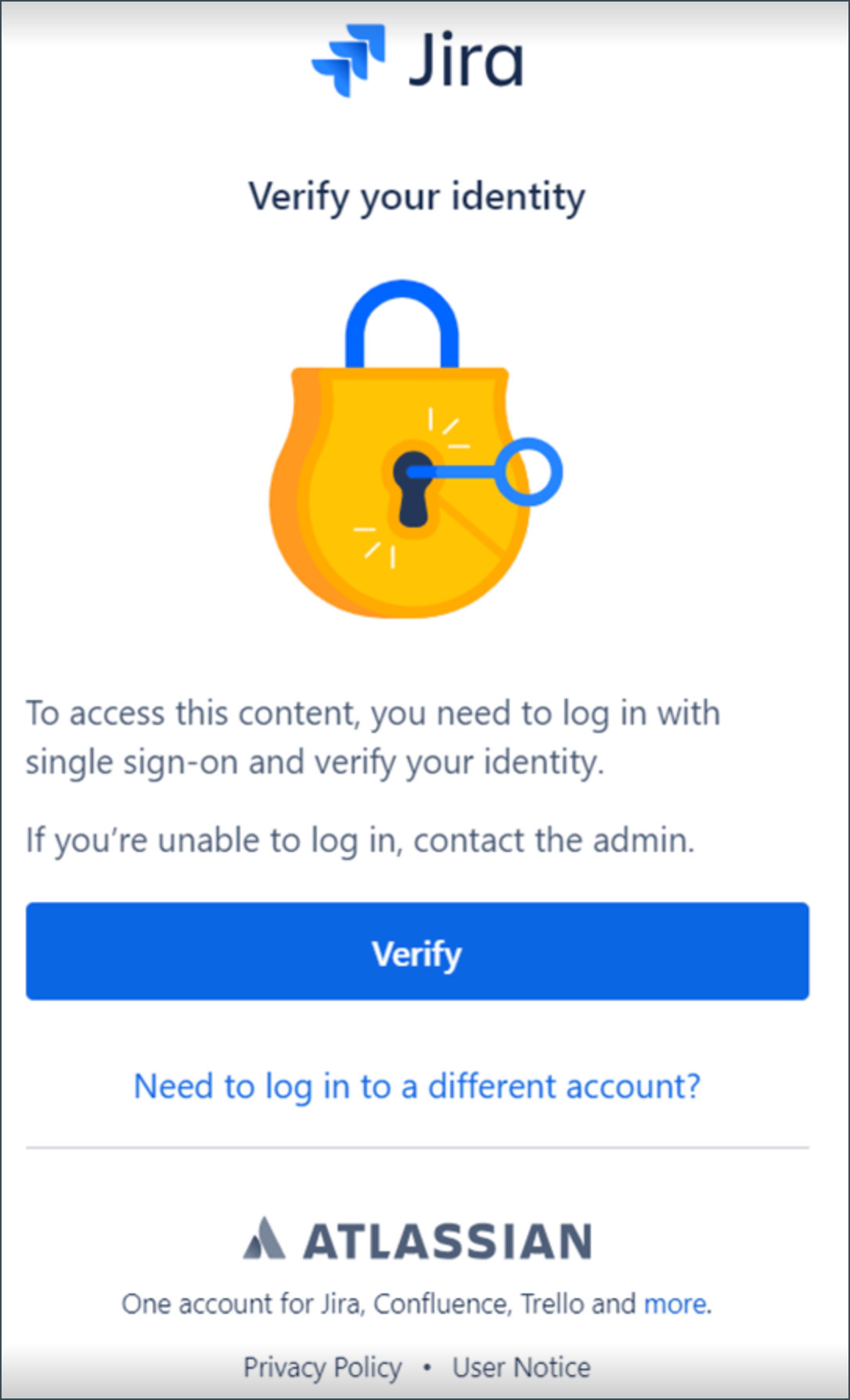Click the blue Jira logo icon
850x1400 pixels.
click(349, 60)
